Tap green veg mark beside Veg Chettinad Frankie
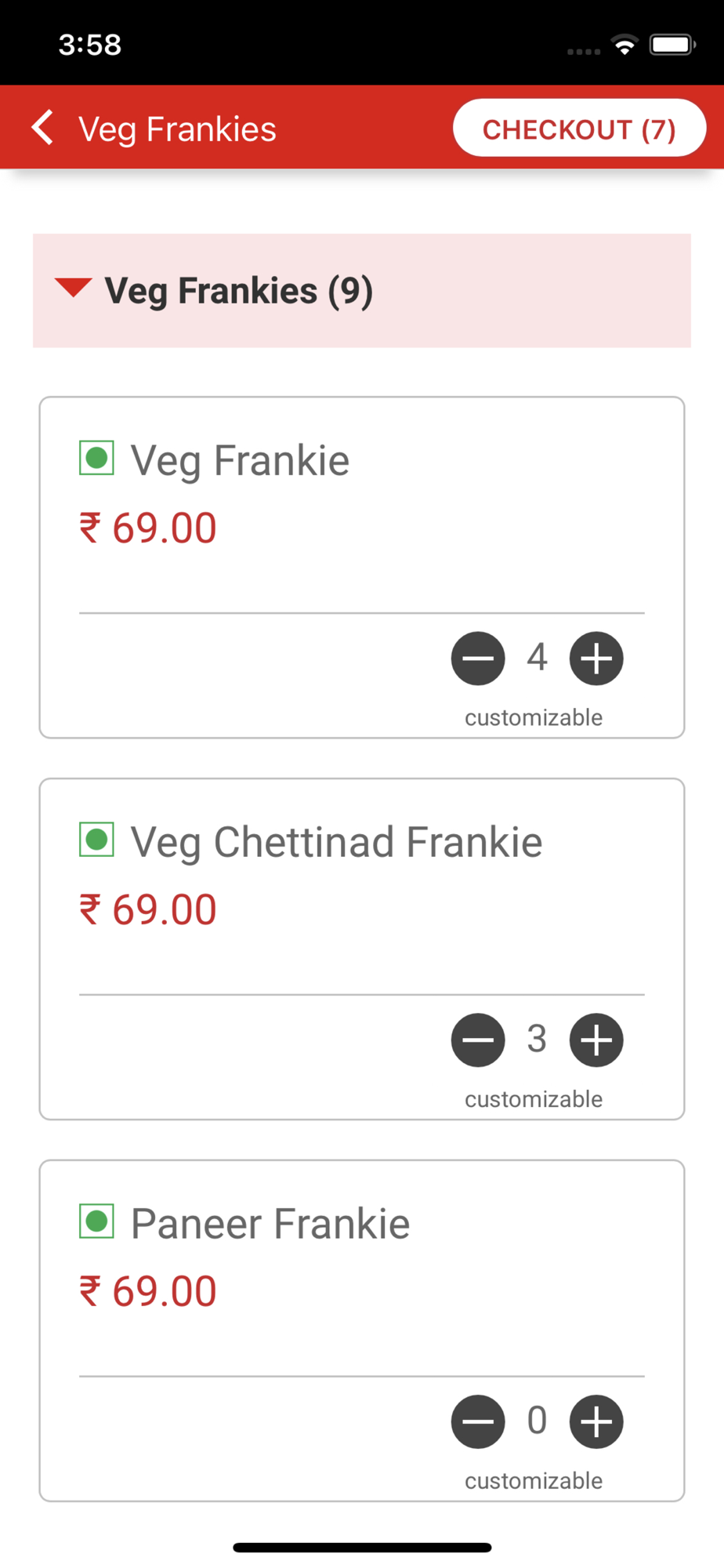The height and width of the screenshot is (1568, 724). click(96, 840)
